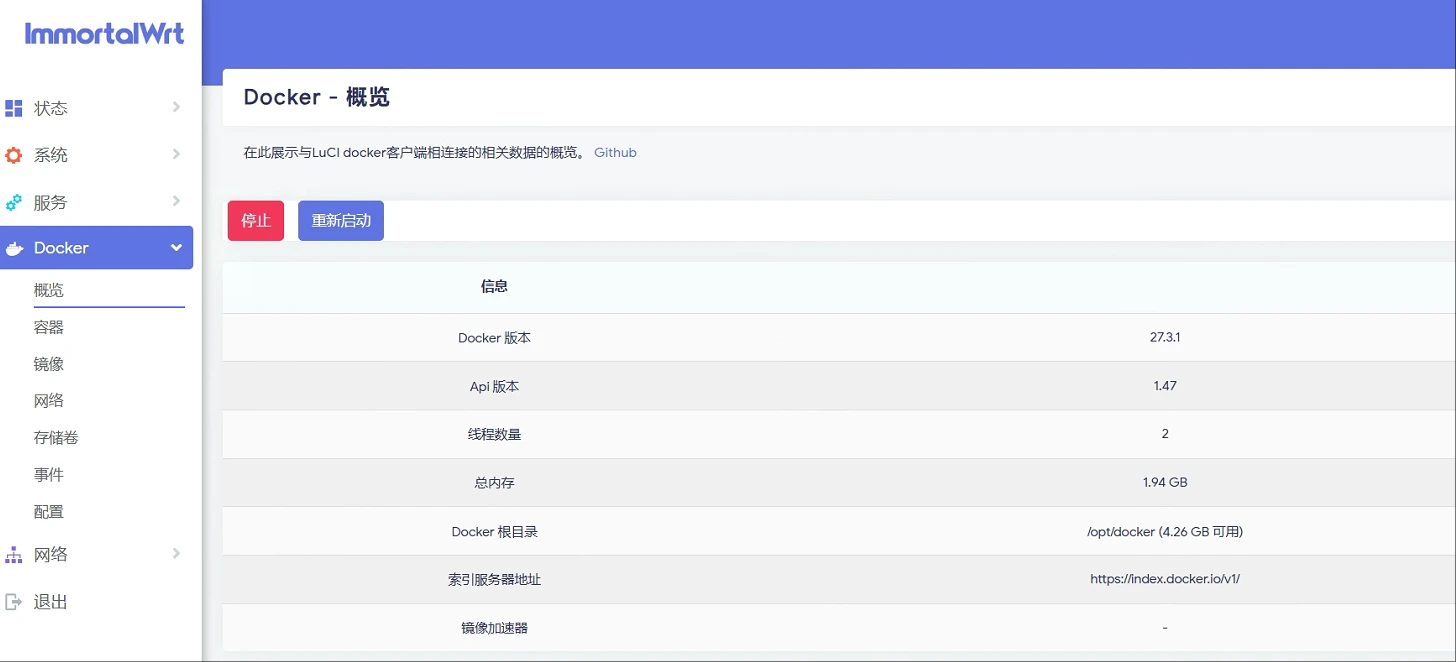Click the 状态 dashboard icon

(x=13, y=108)
